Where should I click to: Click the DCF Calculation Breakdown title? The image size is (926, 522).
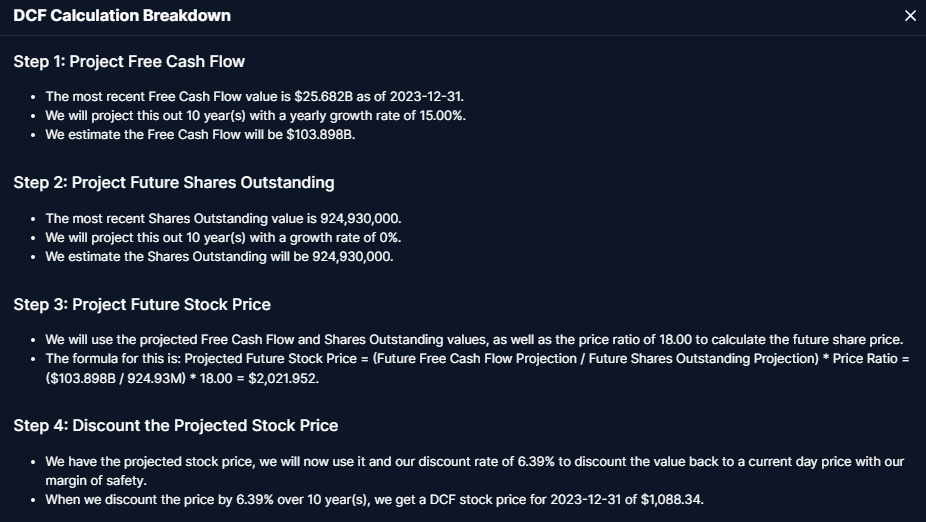click(122, 16)
